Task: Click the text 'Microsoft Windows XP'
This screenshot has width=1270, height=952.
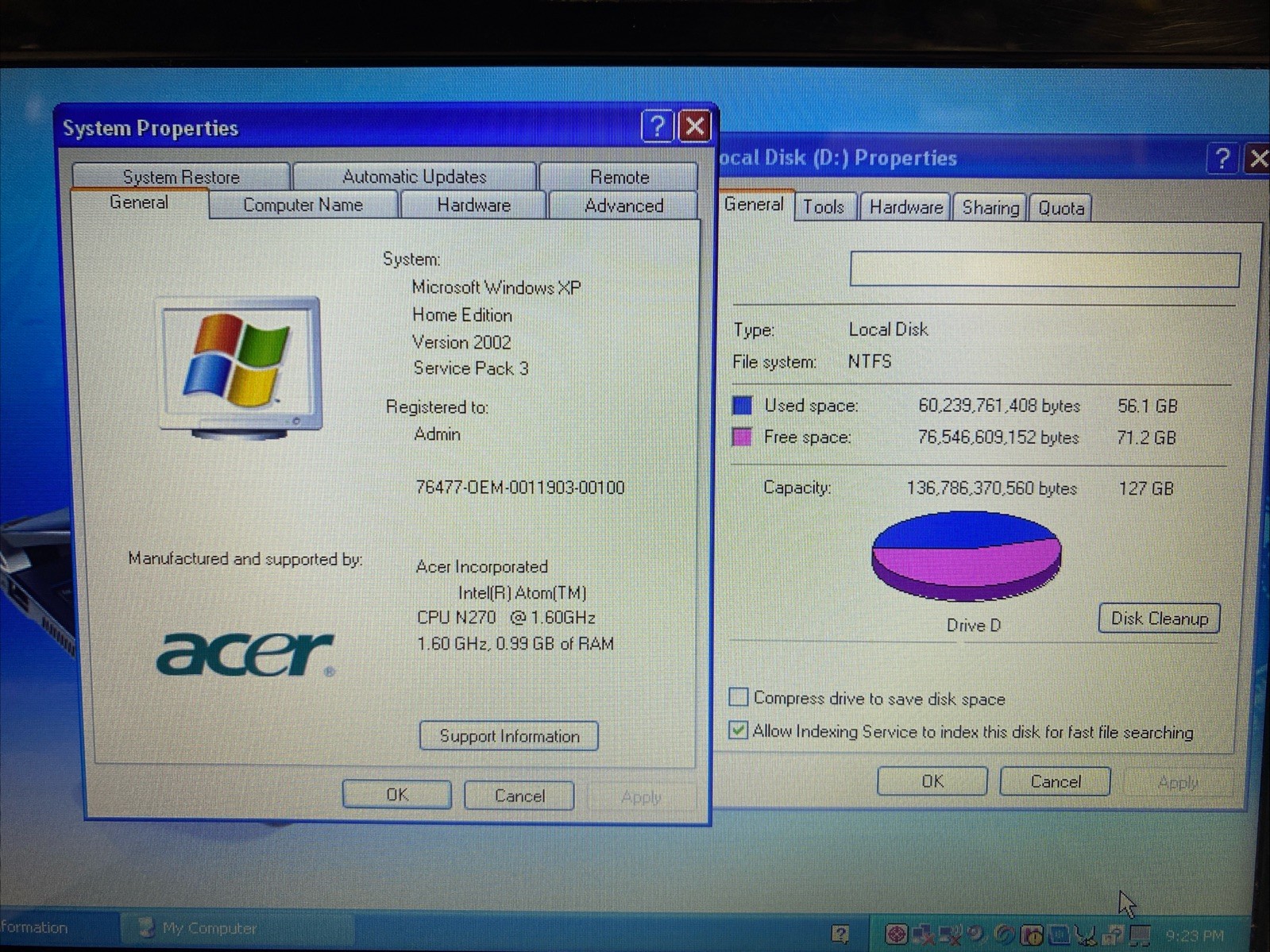Action: click(x=496, y=287)
